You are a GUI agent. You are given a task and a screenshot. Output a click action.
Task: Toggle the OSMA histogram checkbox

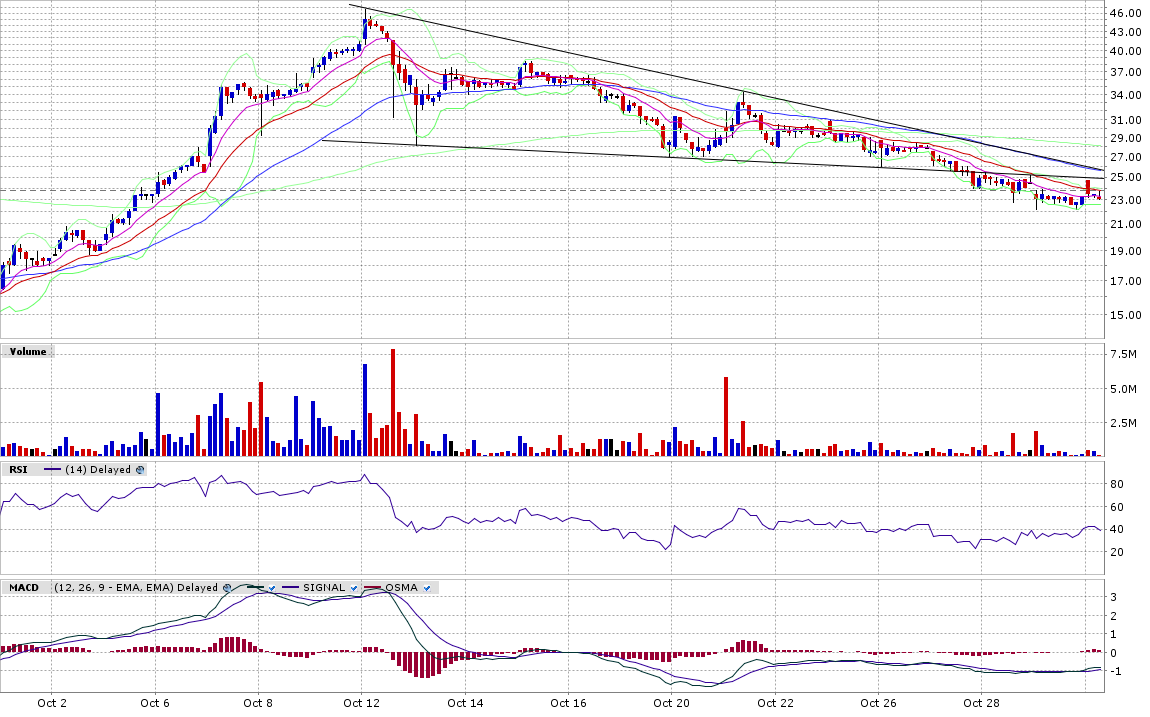click(426, 588)
